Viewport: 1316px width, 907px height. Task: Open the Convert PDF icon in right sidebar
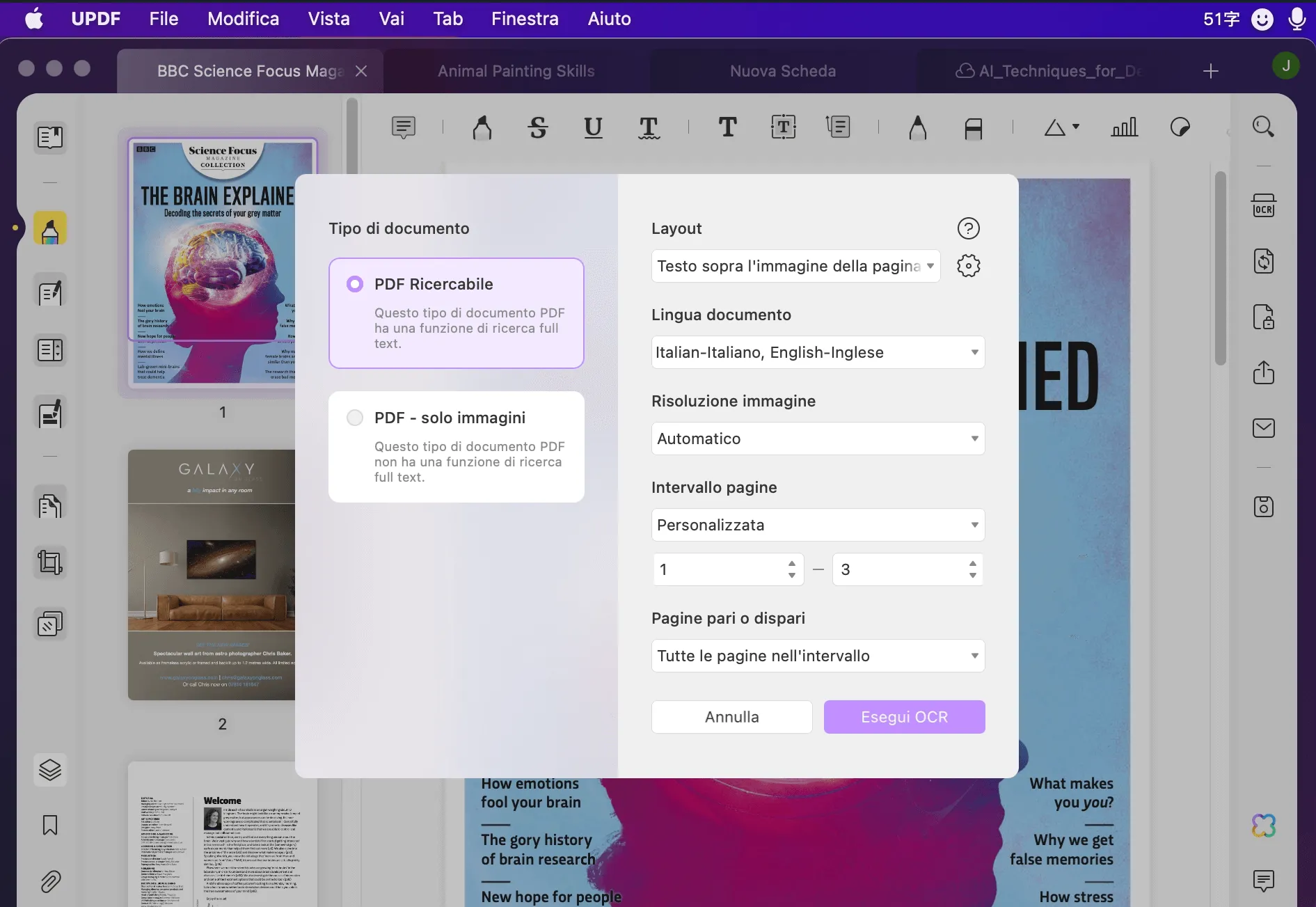[x=1264, y=262]
